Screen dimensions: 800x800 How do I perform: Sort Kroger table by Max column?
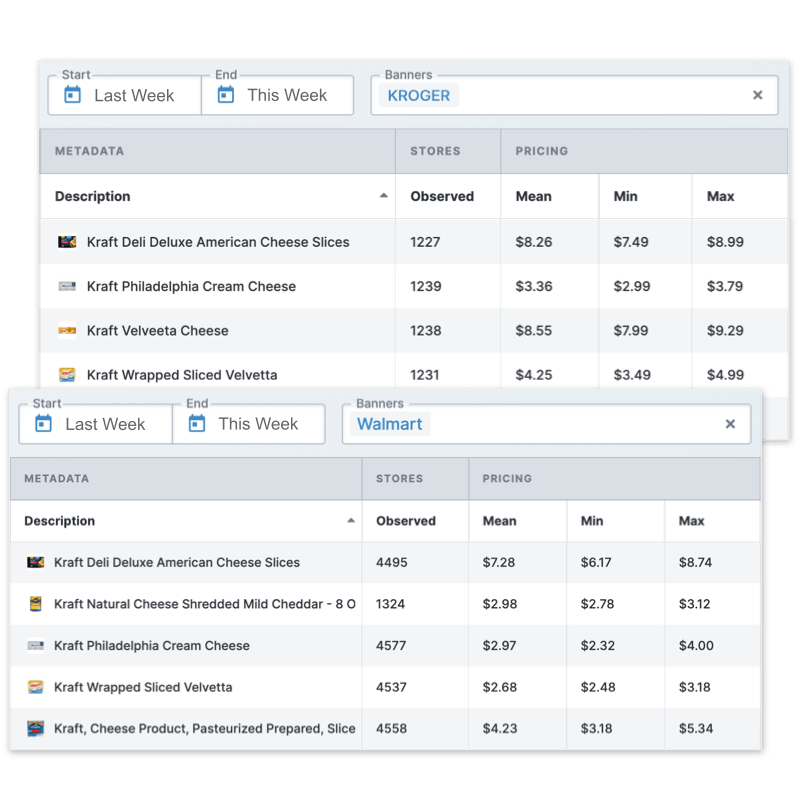[x=720, y=196]
